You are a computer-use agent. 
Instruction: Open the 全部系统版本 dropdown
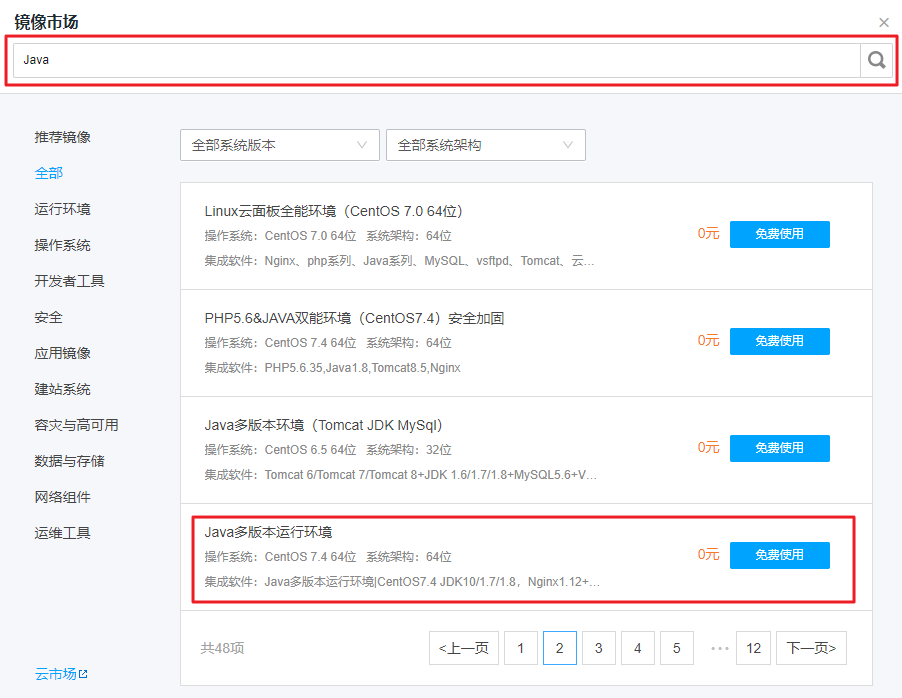point(280,145)
